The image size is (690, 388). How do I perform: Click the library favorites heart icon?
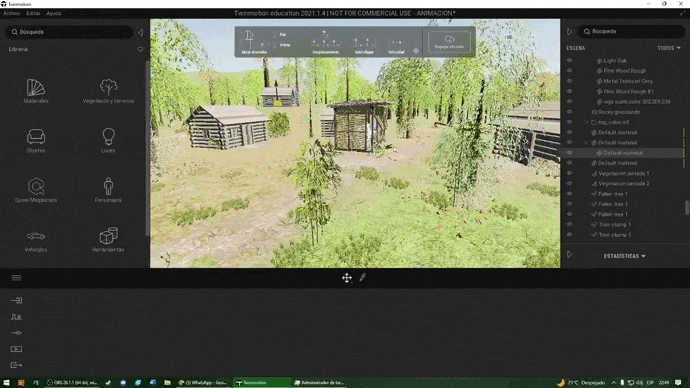click(140, 49)
